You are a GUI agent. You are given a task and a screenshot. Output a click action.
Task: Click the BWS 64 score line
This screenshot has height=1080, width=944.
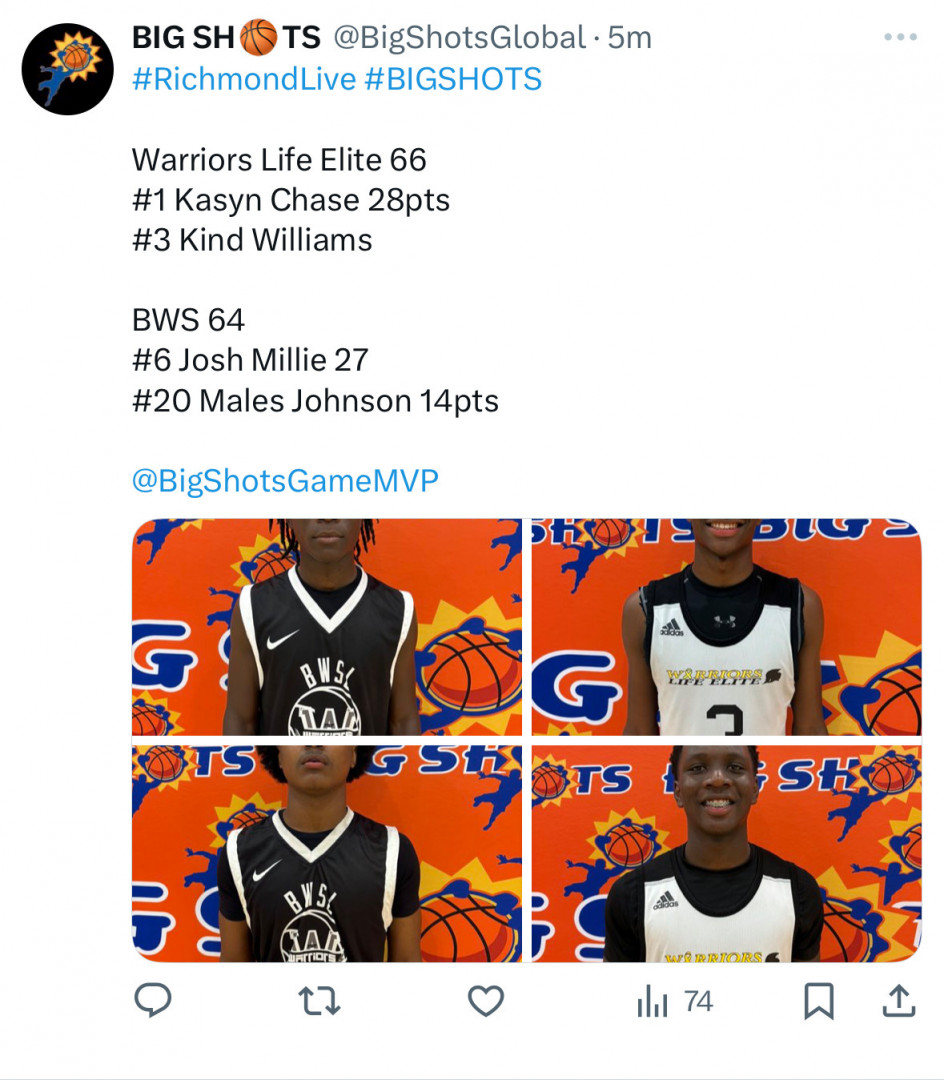click(x=188, y=320)
